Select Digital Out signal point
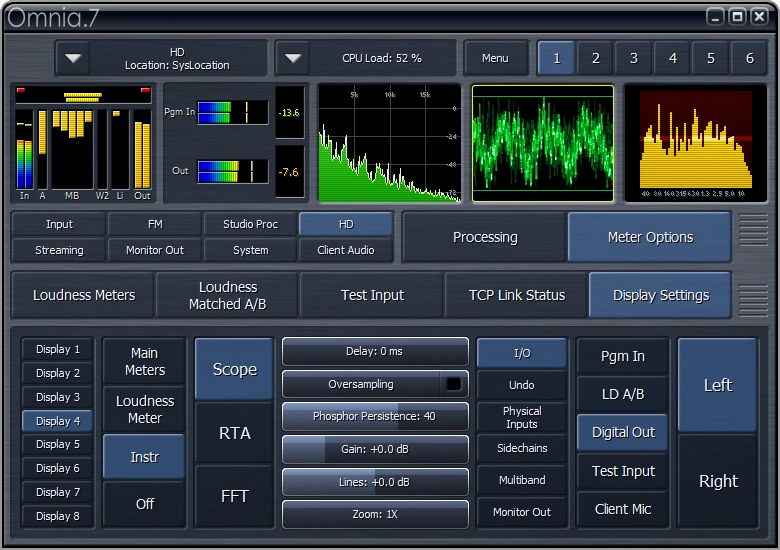780x550 pixels. click(623, 432)
